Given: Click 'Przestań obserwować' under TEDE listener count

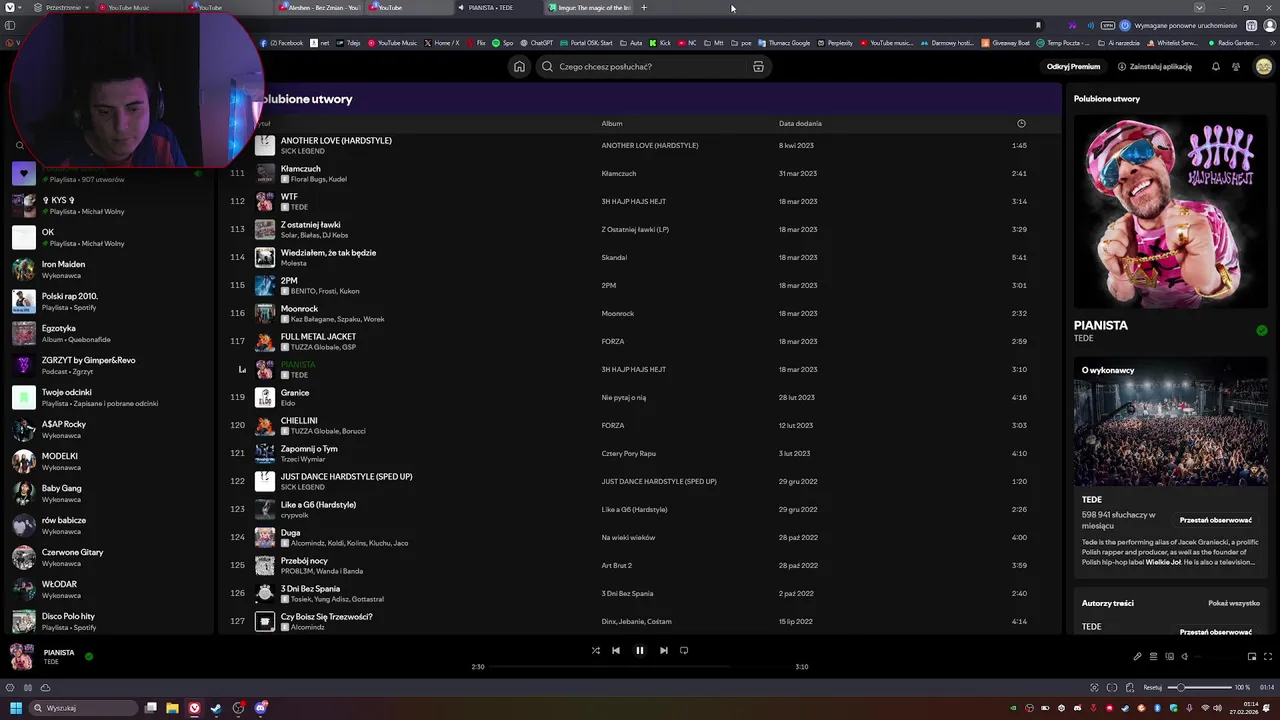Looking at the screenshot, I should click(x=1215, y=520).
